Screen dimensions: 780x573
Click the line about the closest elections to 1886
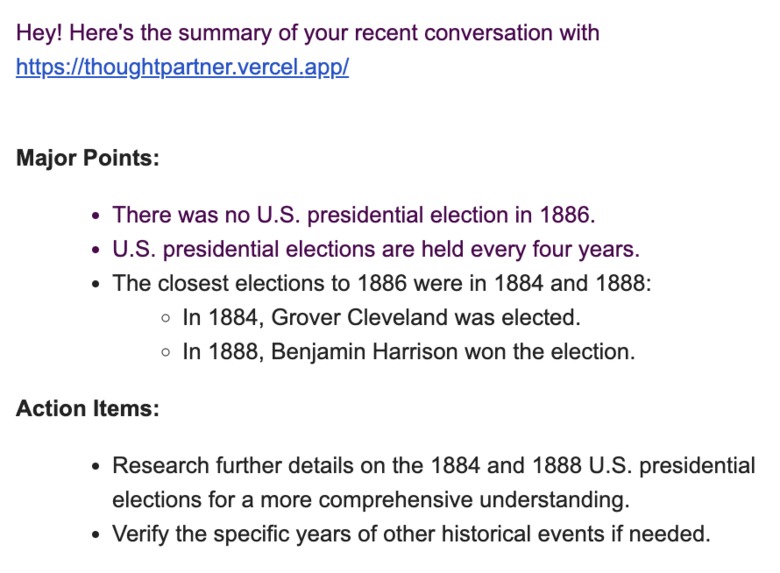(382, 284)
